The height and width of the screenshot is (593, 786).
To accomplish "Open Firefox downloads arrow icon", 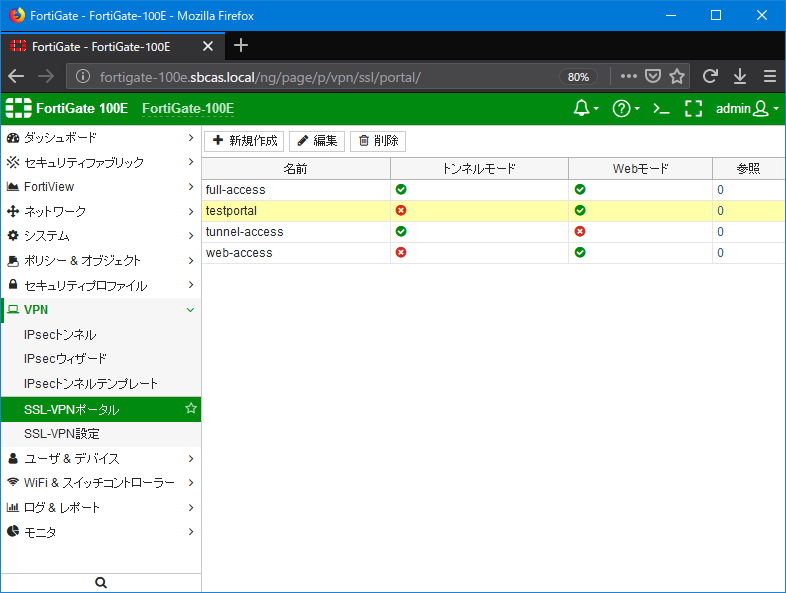I will coord(740,76).
